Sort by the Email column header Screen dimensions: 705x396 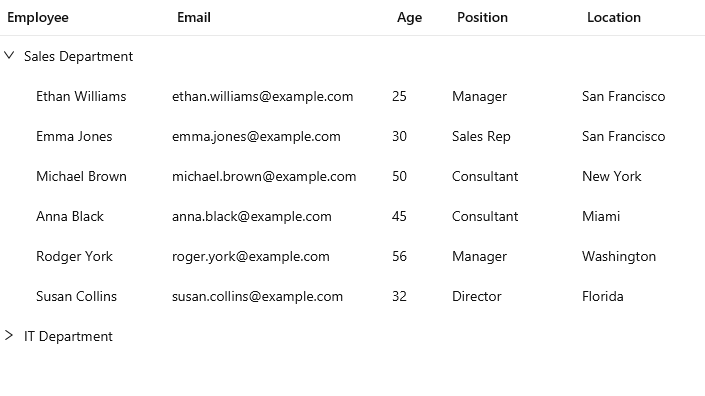194,18
